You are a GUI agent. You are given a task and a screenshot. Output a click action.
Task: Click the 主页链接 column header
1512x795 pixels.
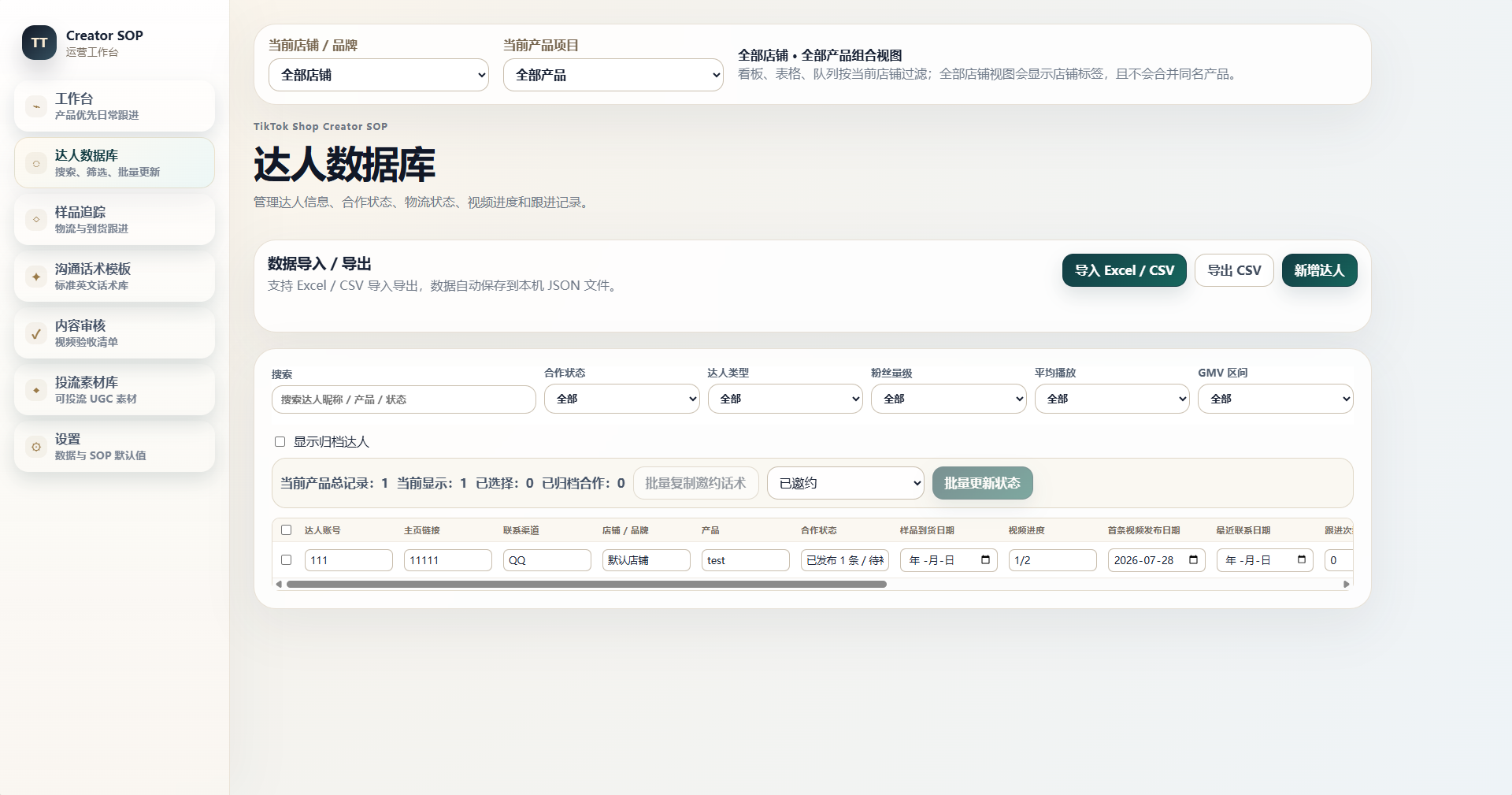[422, 530]
